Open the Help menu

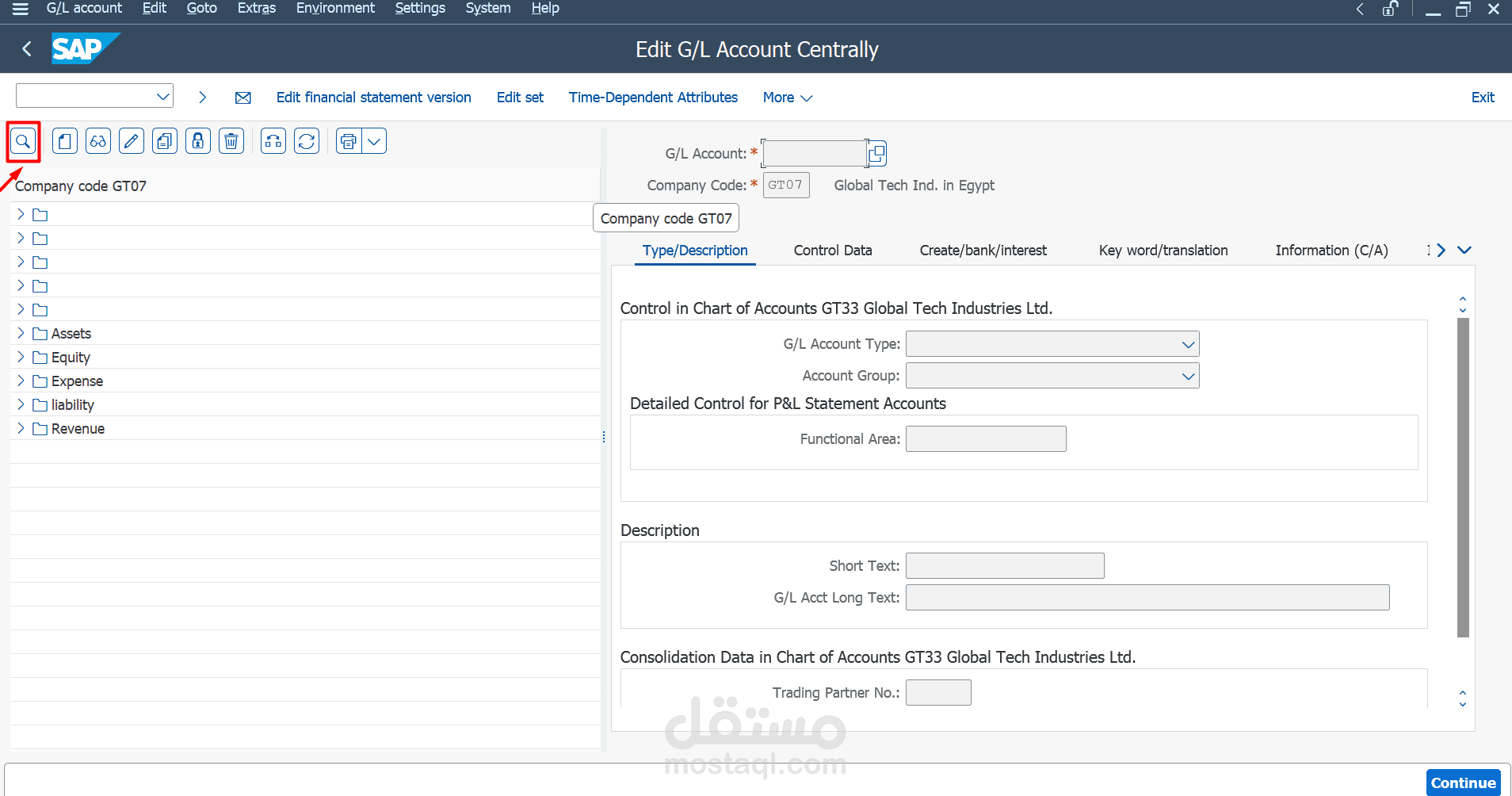pyautogui.click(x=545, y=8)
